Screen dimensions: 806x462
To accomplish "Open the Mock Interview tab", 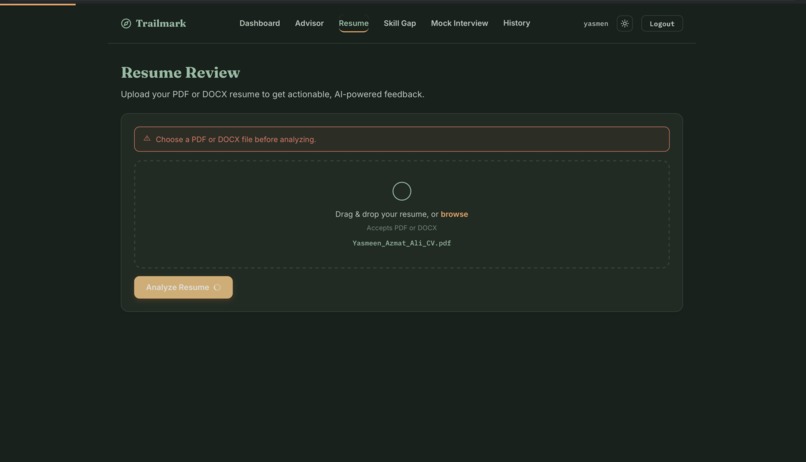I will 460,23.
